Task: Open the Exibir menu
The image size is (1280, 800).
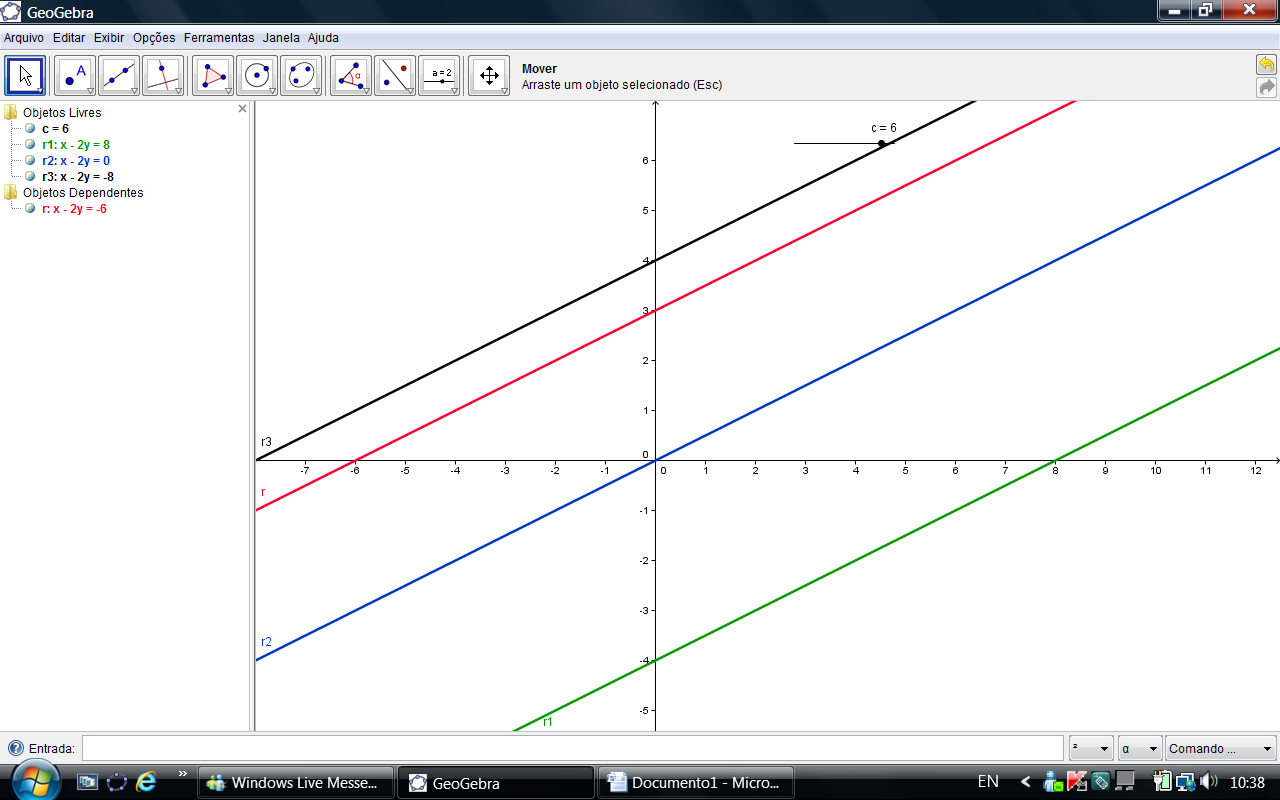Action: point(109,38)
